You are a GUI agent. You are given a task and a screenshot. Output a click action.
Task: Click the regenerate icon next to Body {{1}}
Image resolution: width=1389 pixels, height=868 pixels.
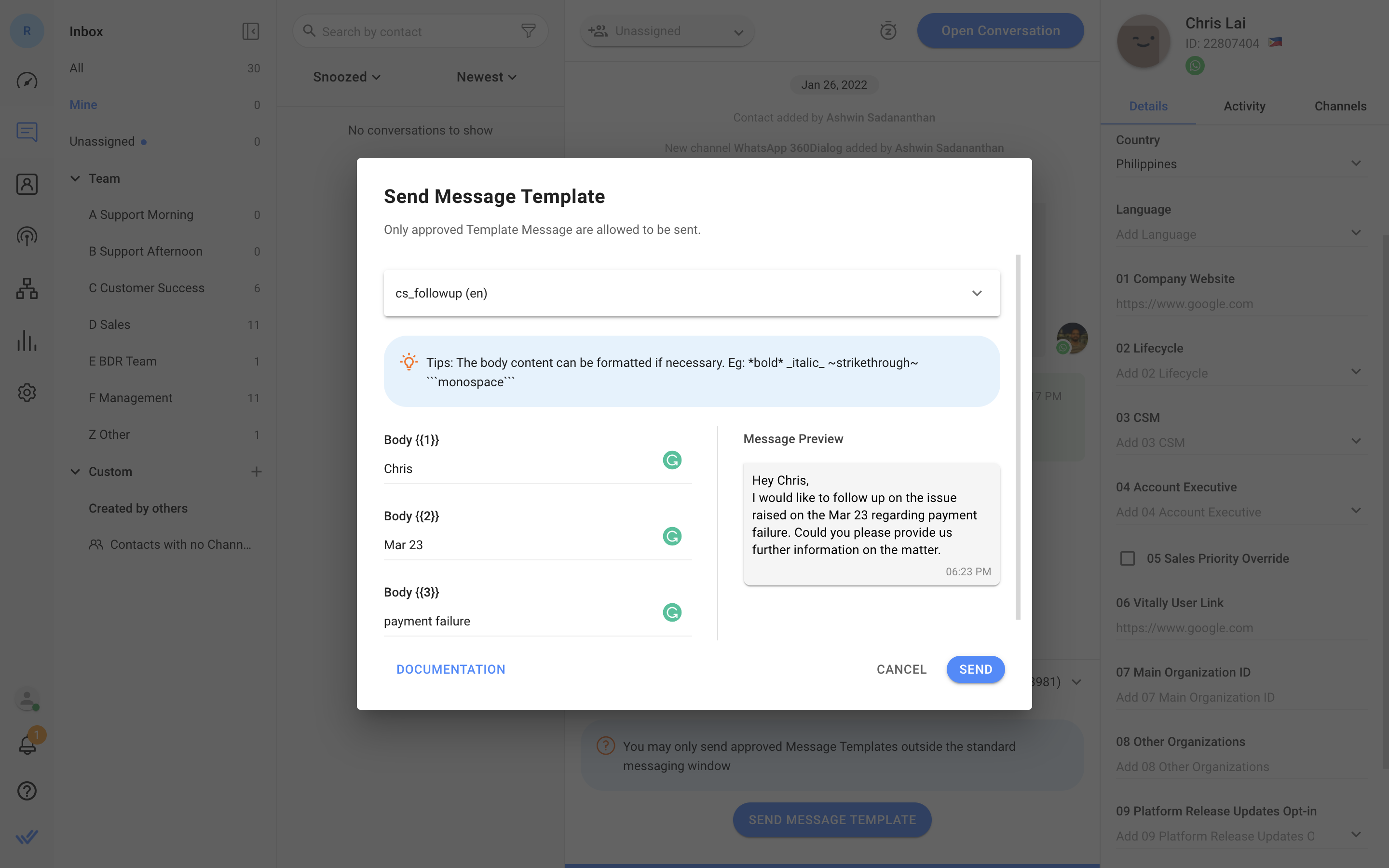672,460
